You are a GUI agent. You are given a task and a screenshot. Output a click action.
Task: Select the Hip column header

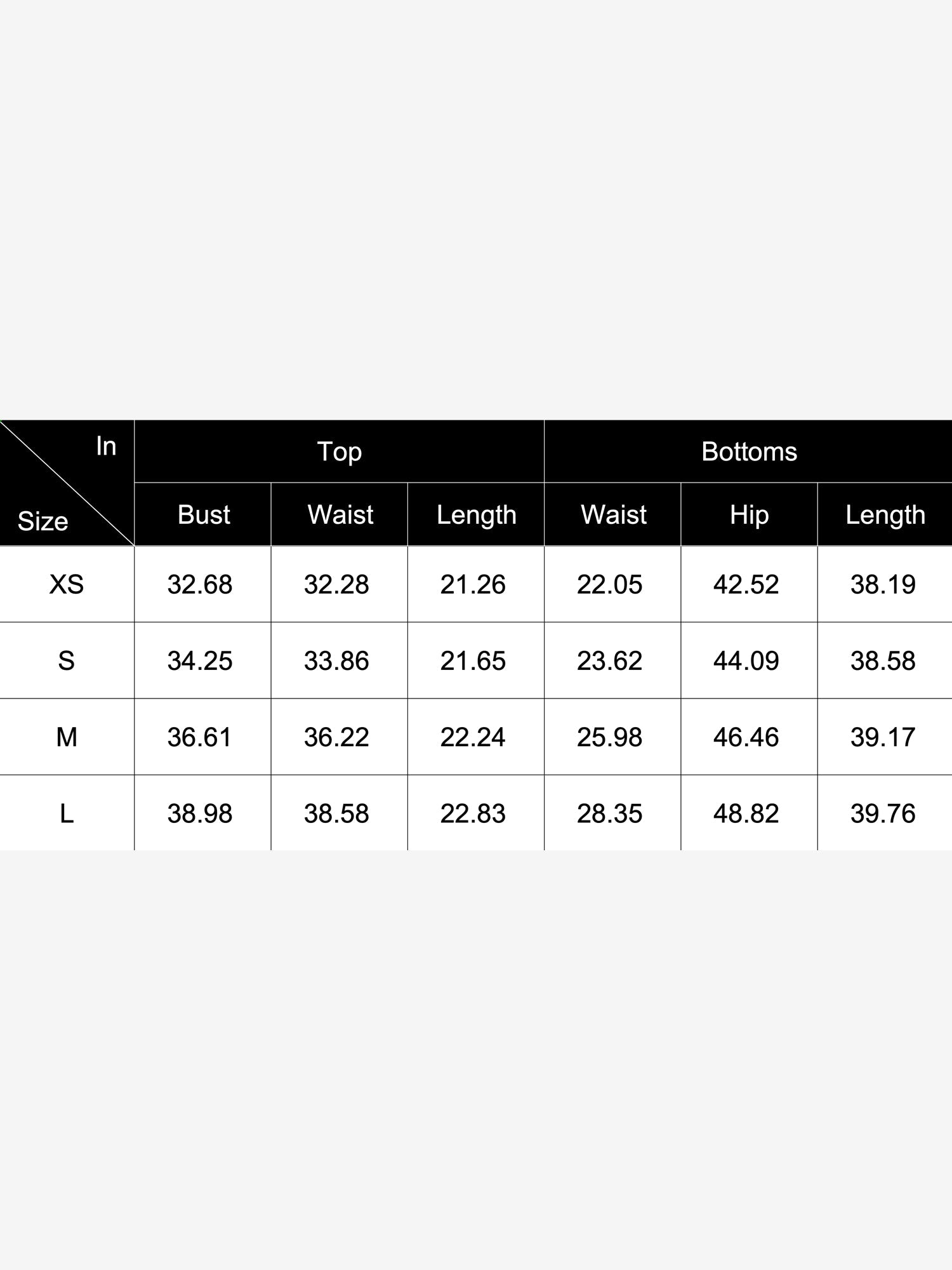point(749,514)
